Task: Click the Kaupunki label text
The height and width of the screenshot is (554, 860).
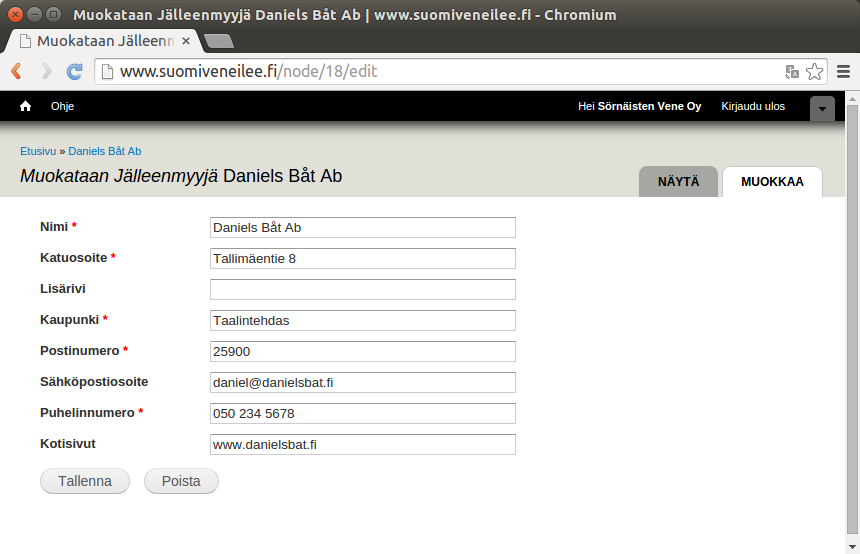Action: 70,320
